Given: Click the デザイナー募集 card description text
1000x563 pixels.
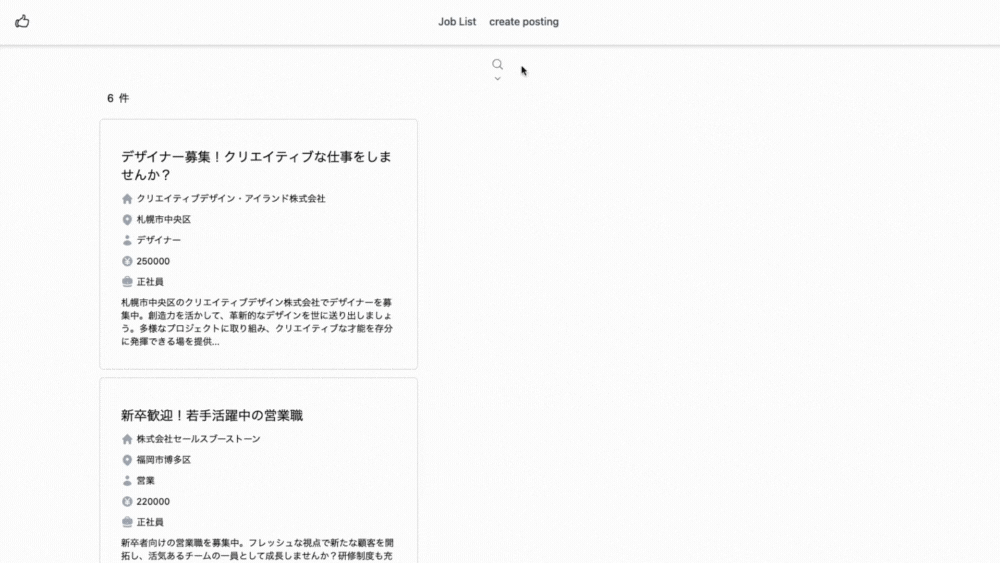Looking at the screenshot, I should pyautogui.click(x=257, y=322).
